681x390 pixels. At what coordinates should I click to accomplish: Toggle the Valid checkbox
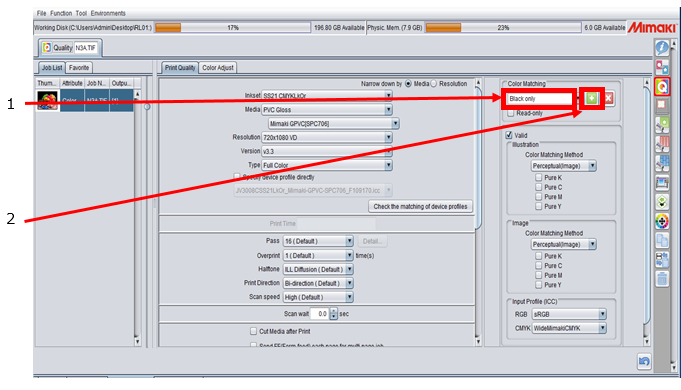(509, 135)
